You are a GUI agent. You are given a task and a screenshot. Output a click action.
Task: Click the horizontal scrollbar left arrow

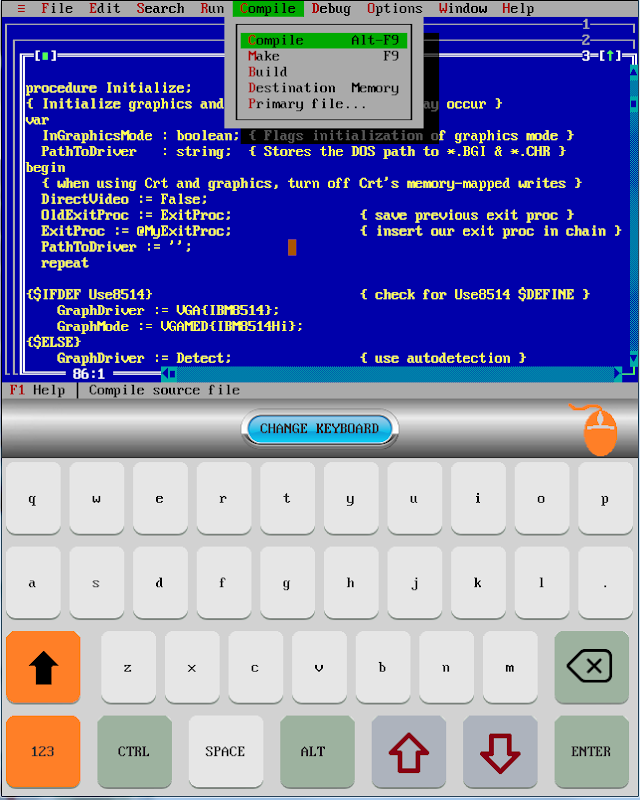pyautogui.click(x=165, y=374)
